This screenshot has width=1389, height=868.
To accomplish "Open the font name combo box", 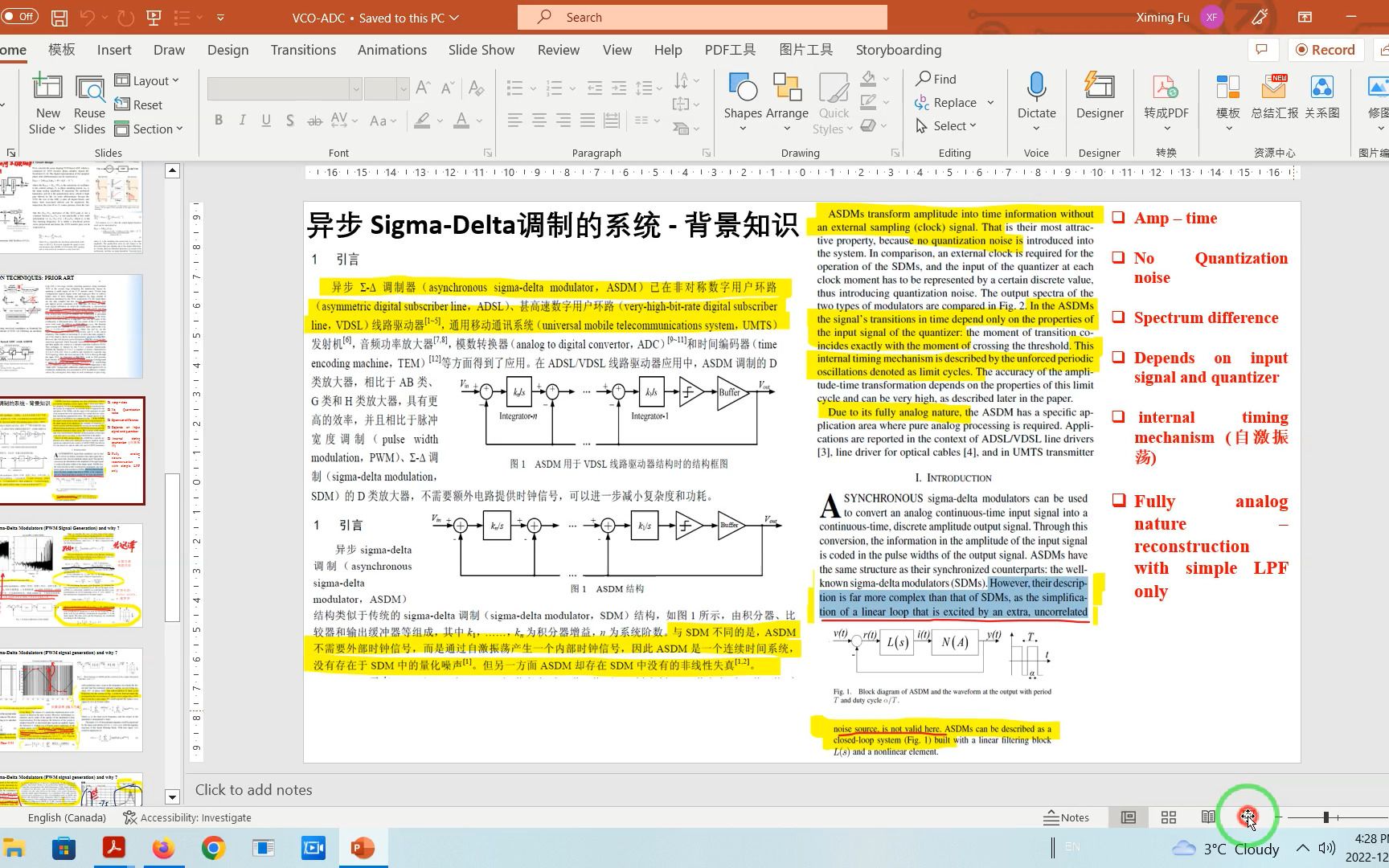I will 284,88.
